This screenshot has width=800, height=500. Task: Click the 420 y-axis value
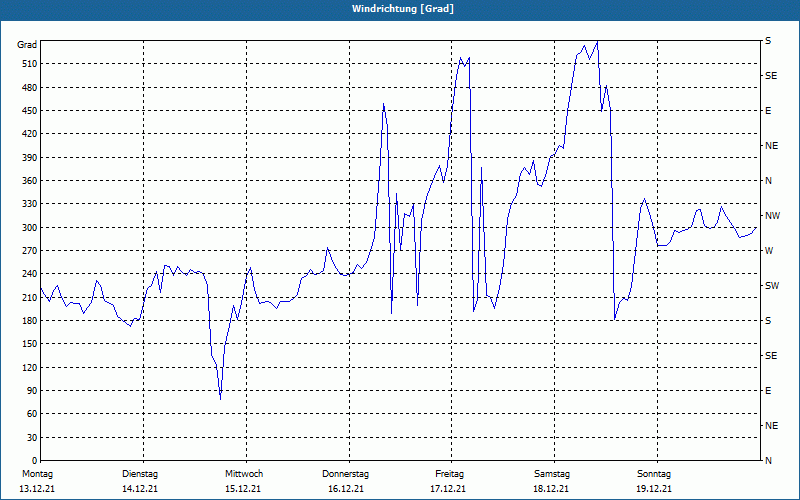pos(30,134)
